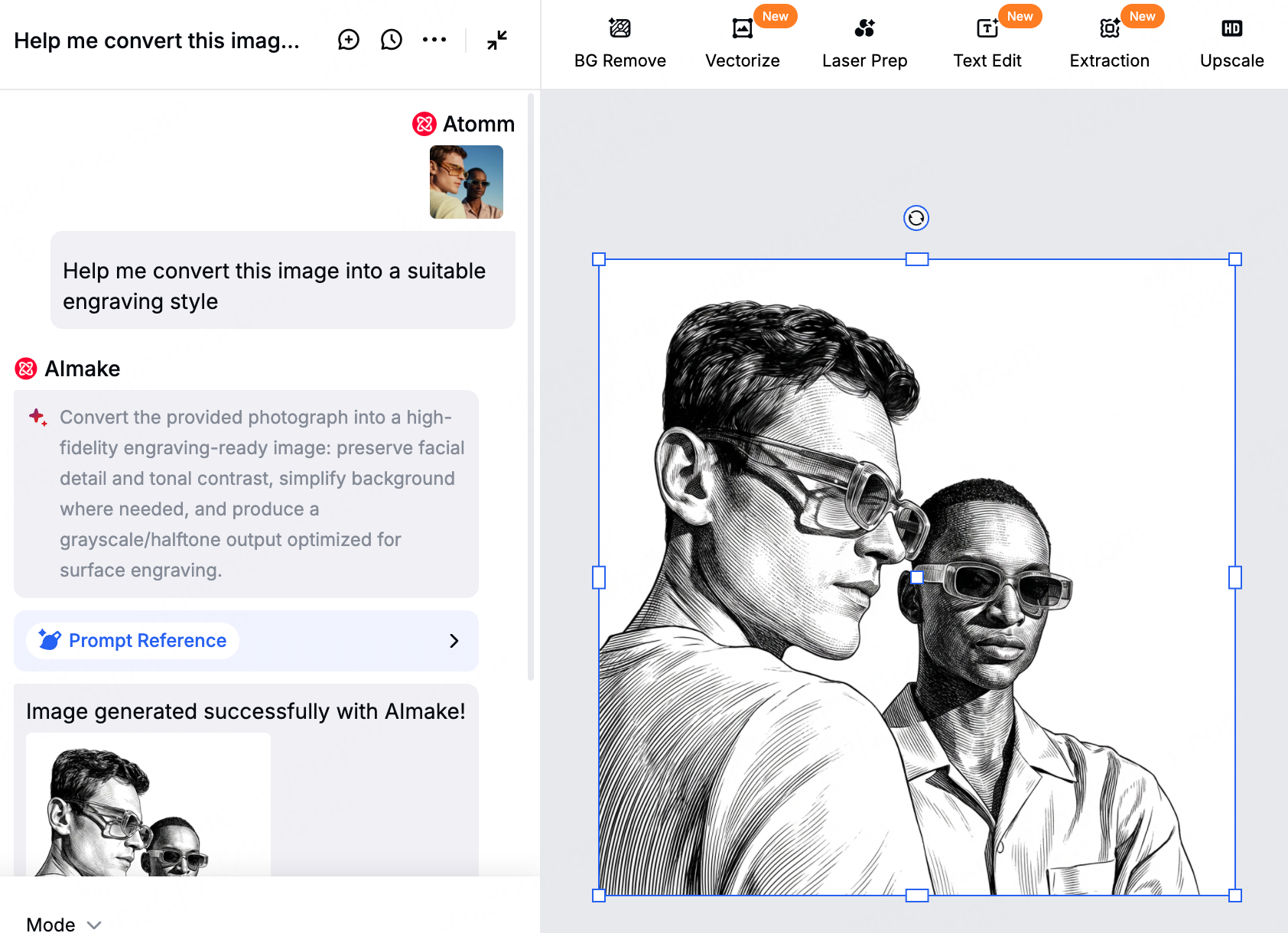Screen dimensions: 1288x933
Task: Click the top-right corner resize handle
Action: point(1234,259)
